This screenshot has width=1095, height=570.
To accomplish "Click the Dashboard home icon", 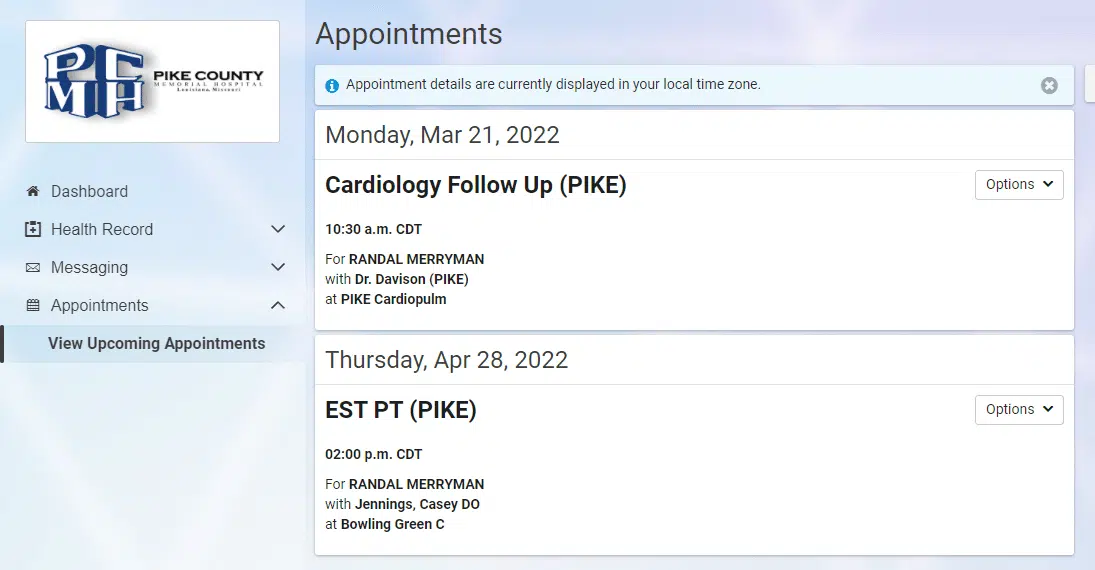I will tap(33, 191).
